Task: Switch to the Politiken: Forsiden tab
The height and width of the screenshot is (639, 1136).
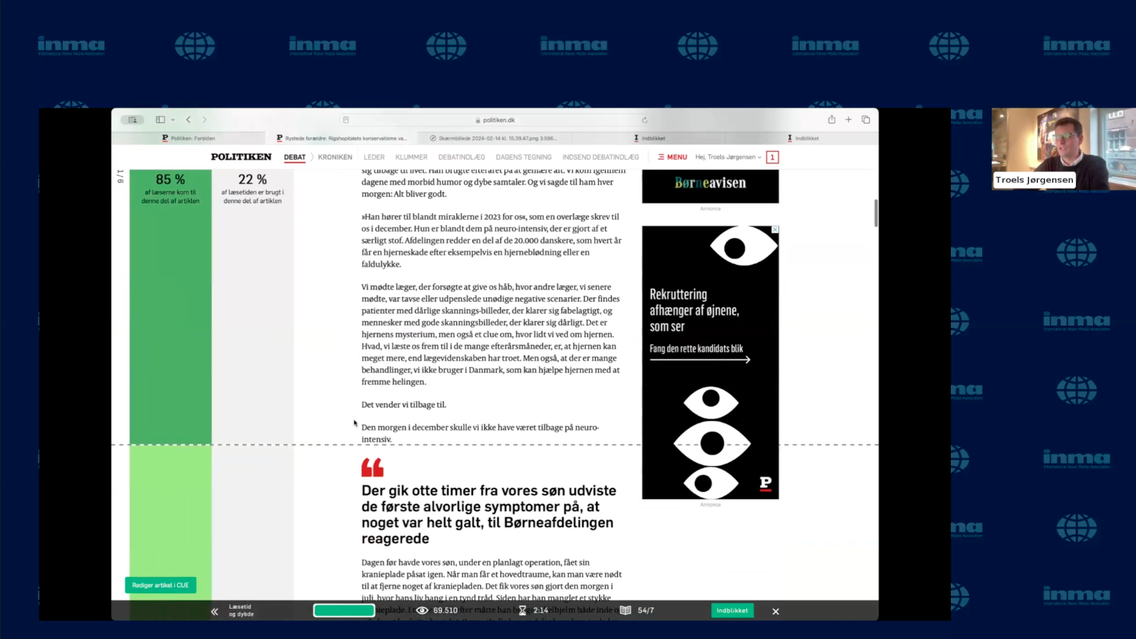Action: 189,138
